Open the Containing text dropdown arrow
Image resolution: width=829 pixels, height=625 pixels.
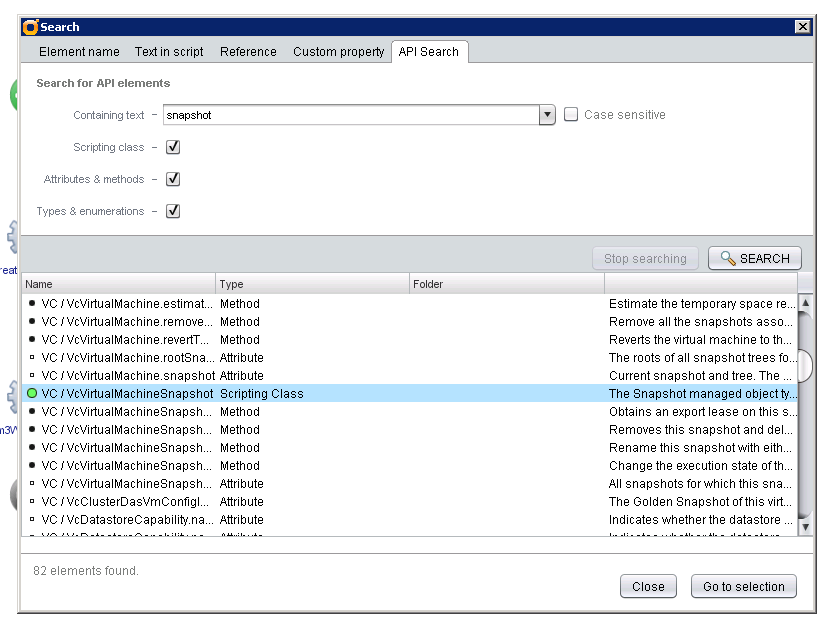click(547, 115)
